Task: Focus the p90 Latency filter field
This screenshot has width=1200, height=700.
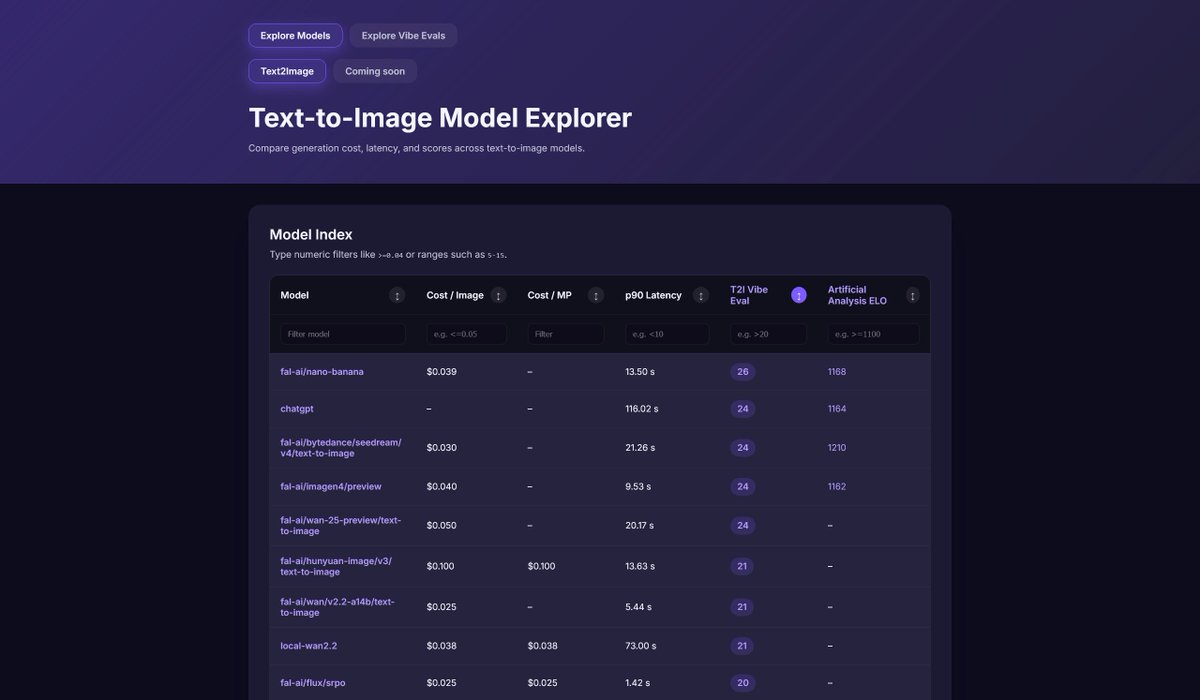Action: pos(667,334)
